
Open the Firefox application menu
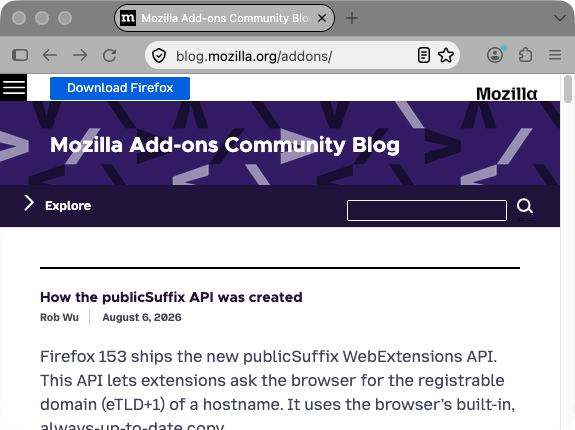pos(555,55)
